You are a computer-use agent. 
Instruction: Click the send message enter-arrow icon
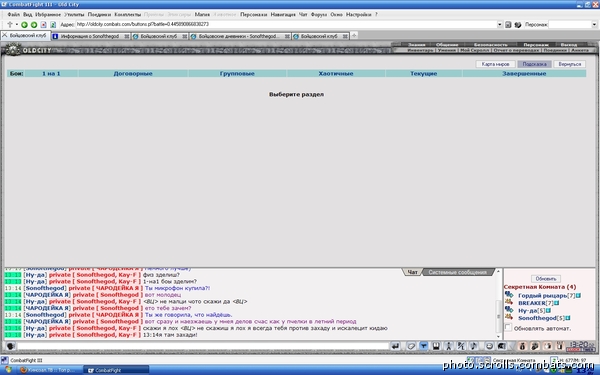pyautogui.click(x=395, y=346)
